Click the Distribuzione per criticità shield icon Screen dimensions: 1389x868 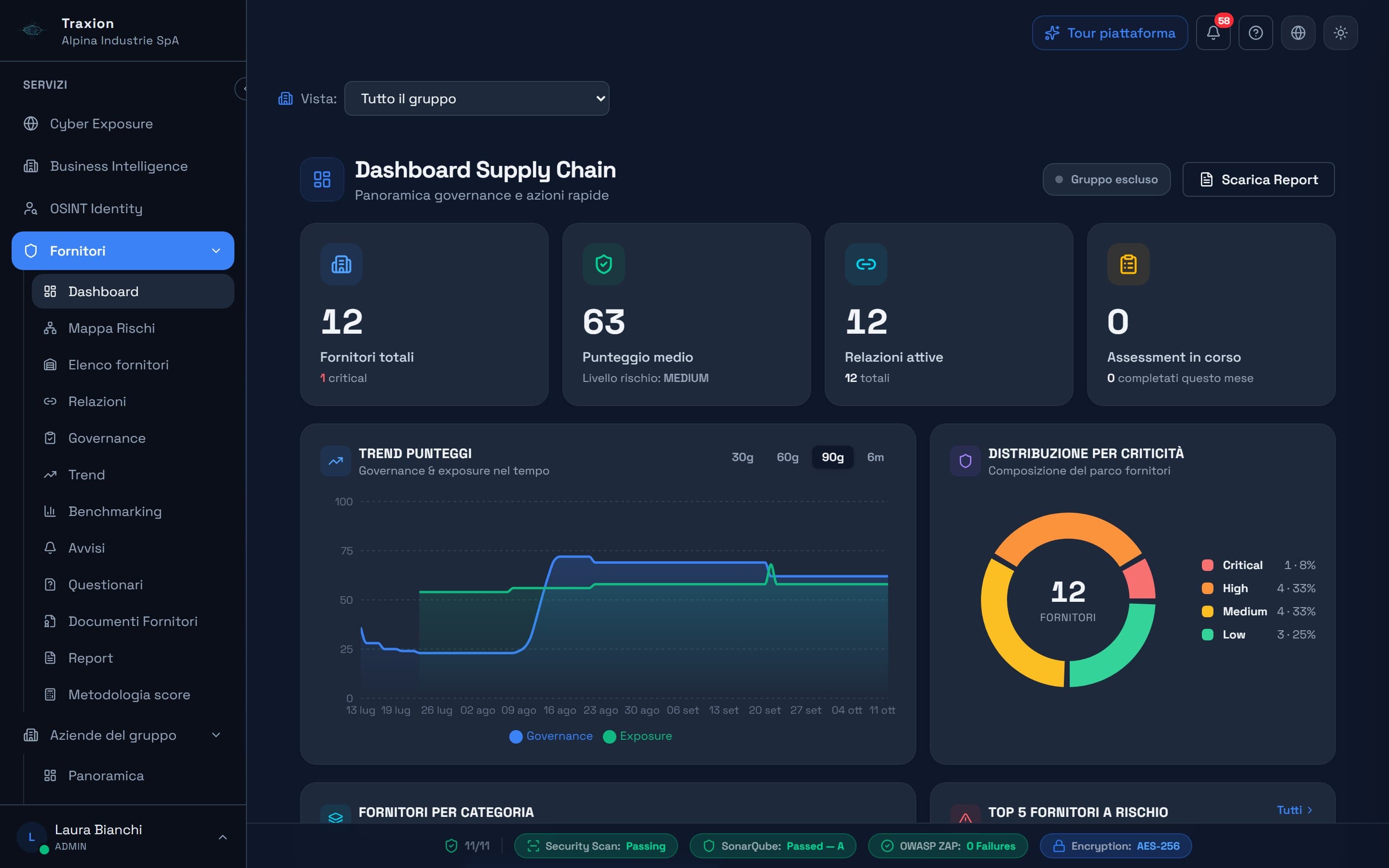966,461
